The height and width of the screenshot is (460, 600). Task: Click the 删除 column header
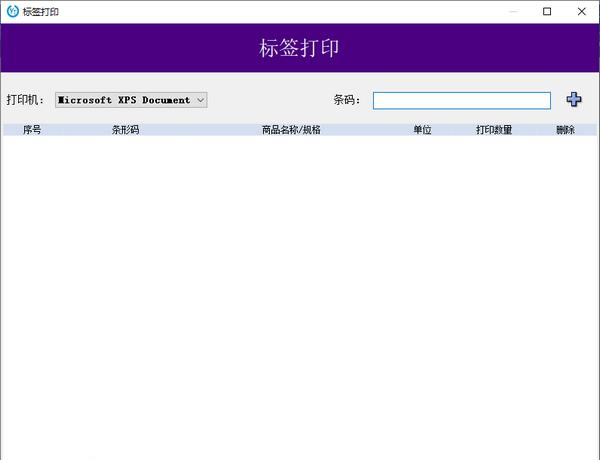pyautogui.click(x=566, y=130)
